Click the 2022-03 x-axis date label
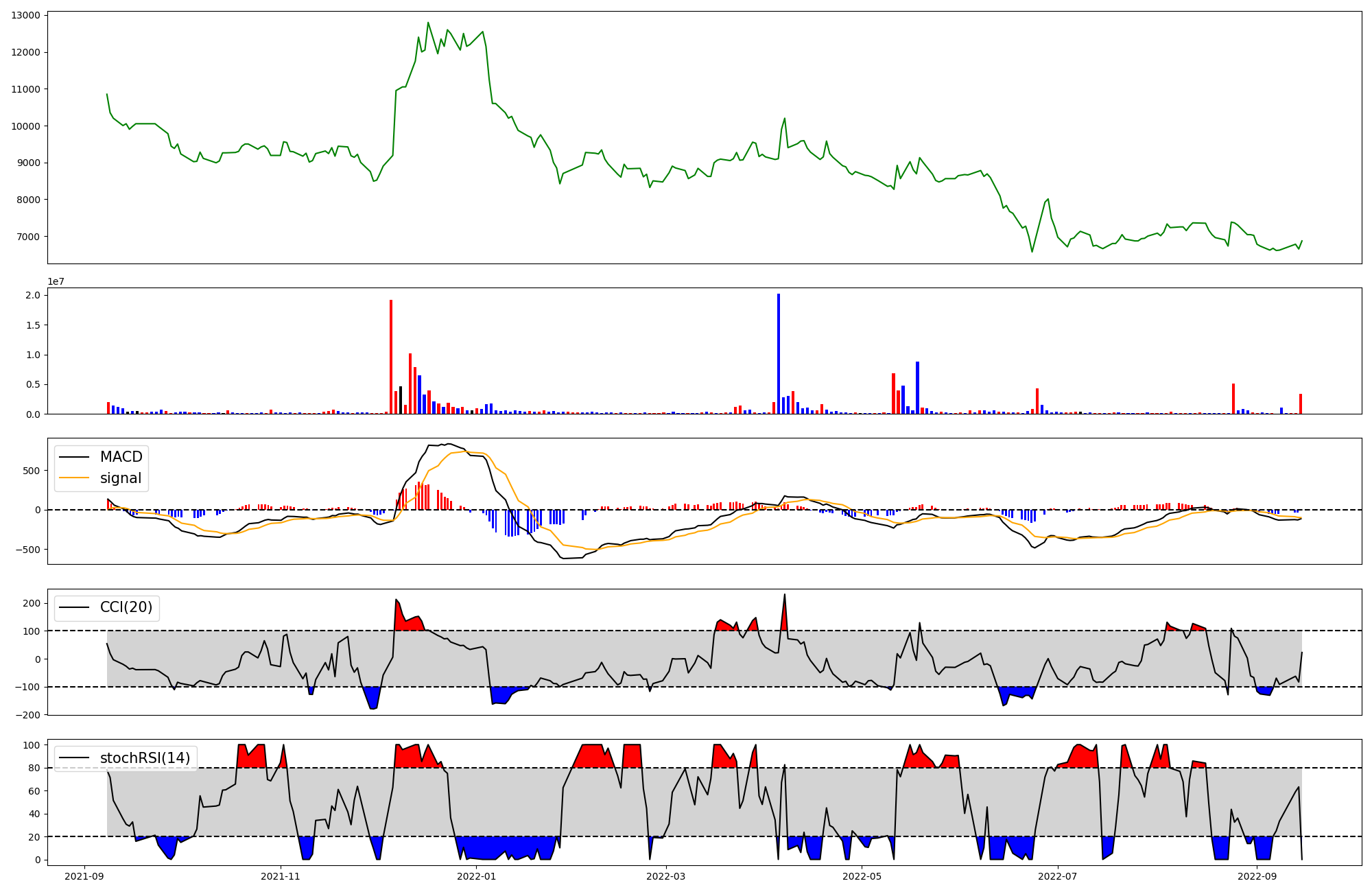Image resolution: width=1372 pixels, height=892 pixels. coord(666,876)
